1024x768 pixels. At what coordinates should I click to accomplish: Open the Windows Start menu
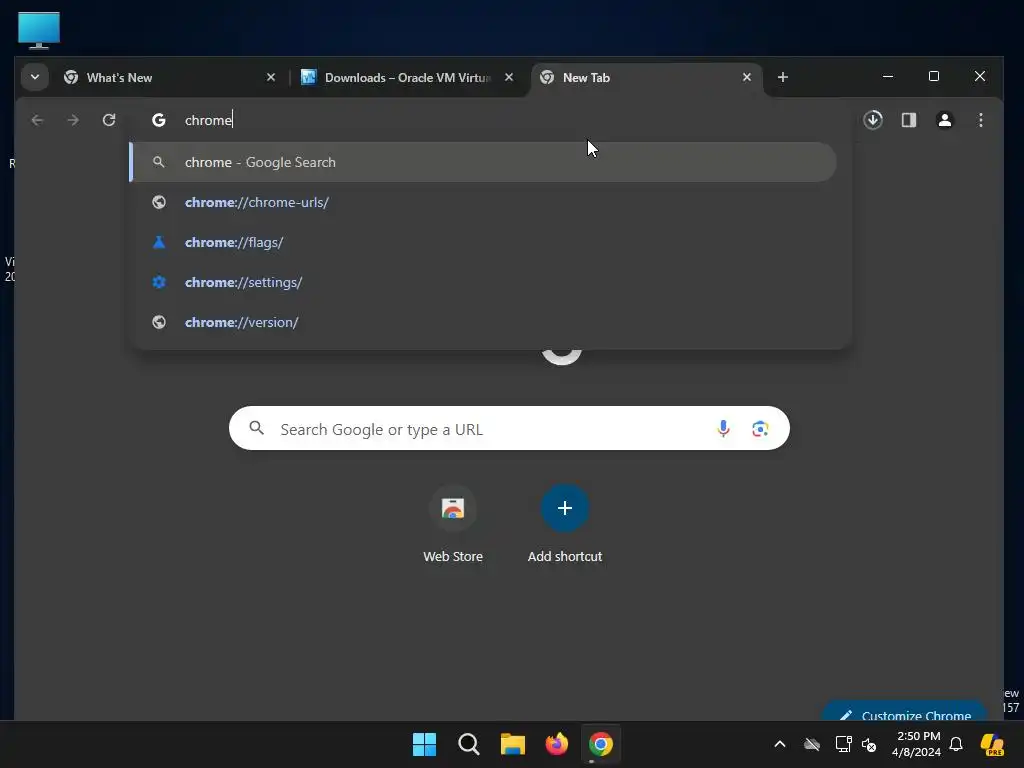[424, 744]
